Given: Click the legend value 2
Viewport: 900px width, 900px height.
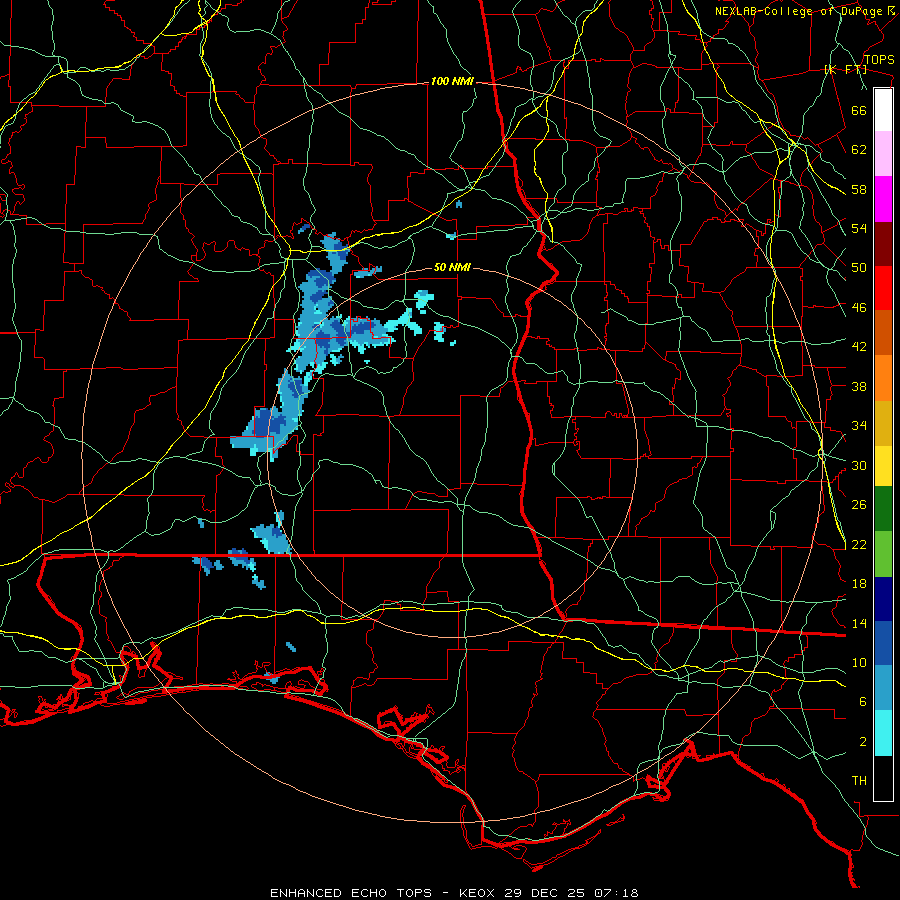Looking at the screenshot, I should tap(863, 742).
